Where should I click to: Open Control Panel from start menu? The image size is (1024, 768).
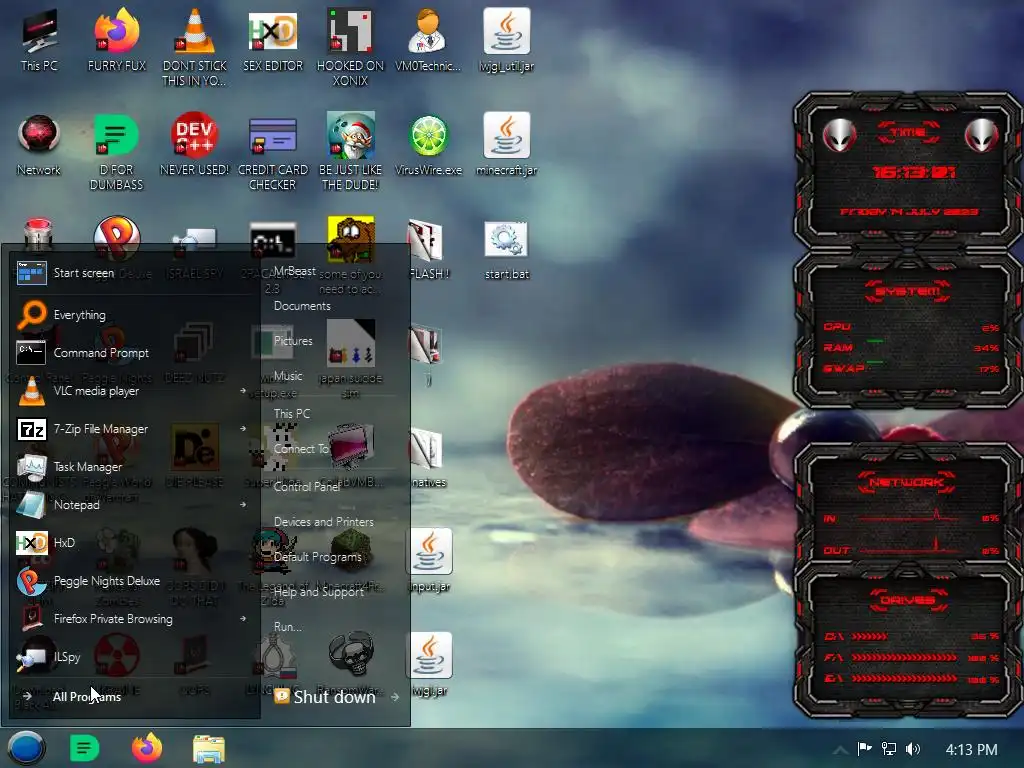point(307,487)
